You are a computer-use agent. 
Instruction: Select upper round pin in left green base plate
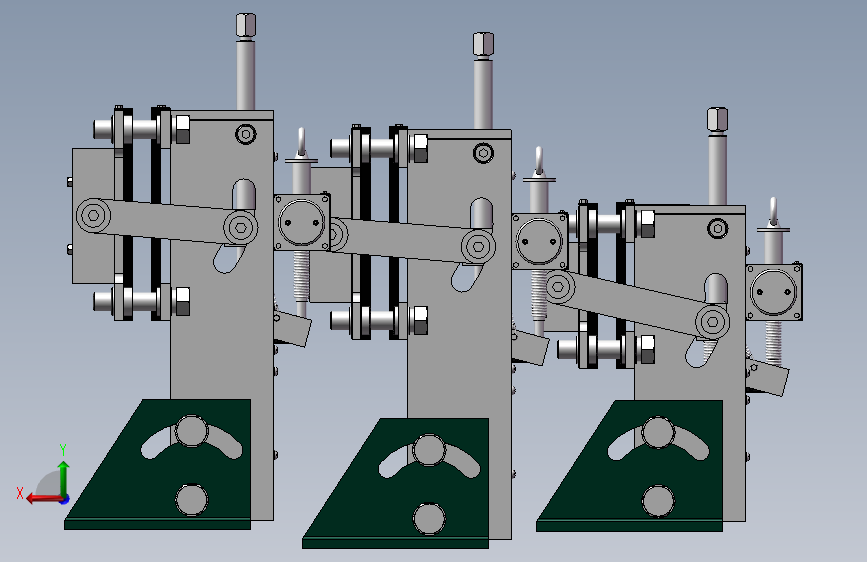(x=191, y=431)
